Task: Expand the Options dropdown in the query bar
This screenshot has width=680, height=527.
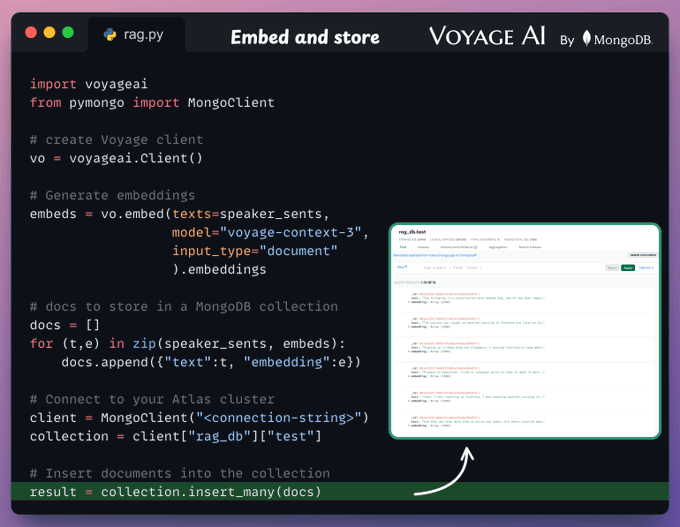Action: [x=646, y=268]
